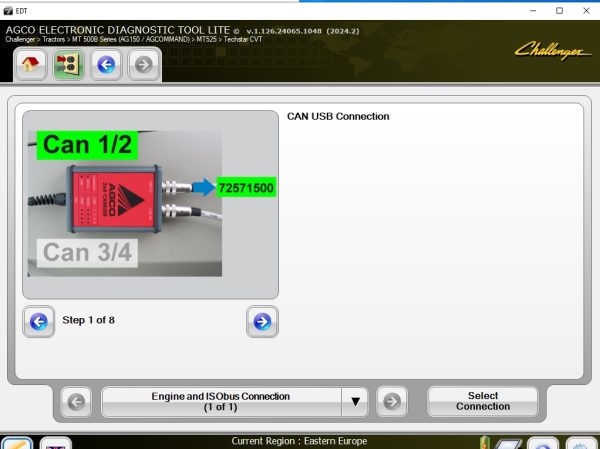This screenshot has height=449, width=600.
Task: Click the version number v.1.126.24065.1048 text
Action: (x=284, y=31)
